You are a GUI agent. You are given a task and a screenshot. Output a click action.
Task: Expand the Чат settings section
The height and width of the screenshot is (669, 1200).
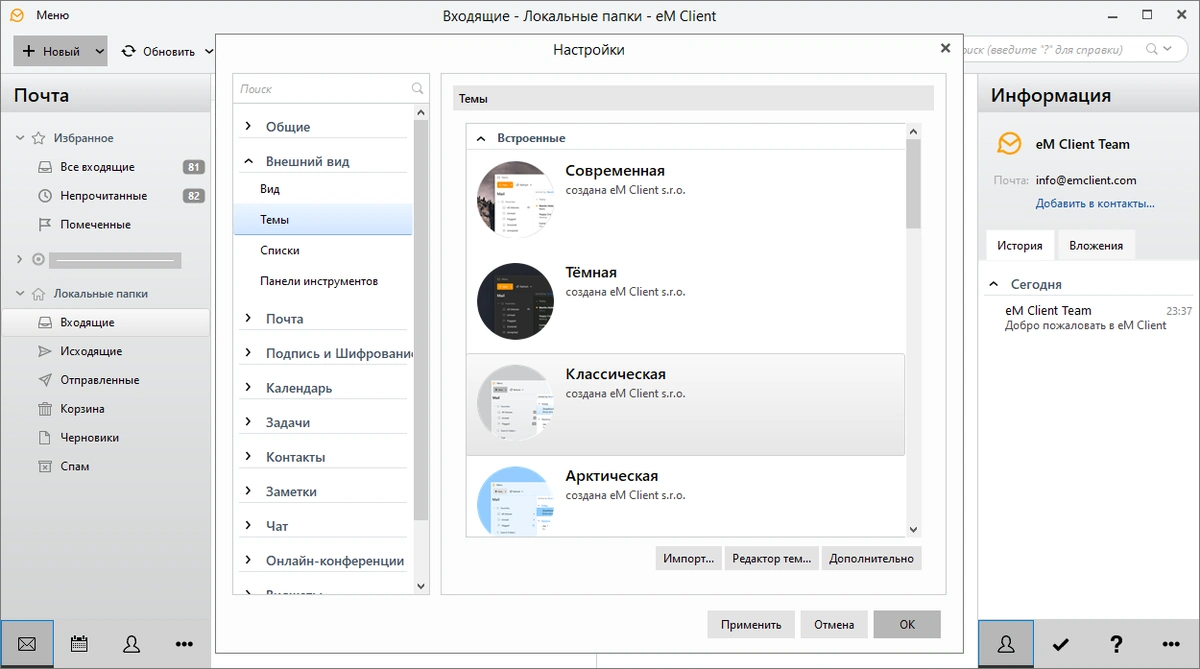248,525
